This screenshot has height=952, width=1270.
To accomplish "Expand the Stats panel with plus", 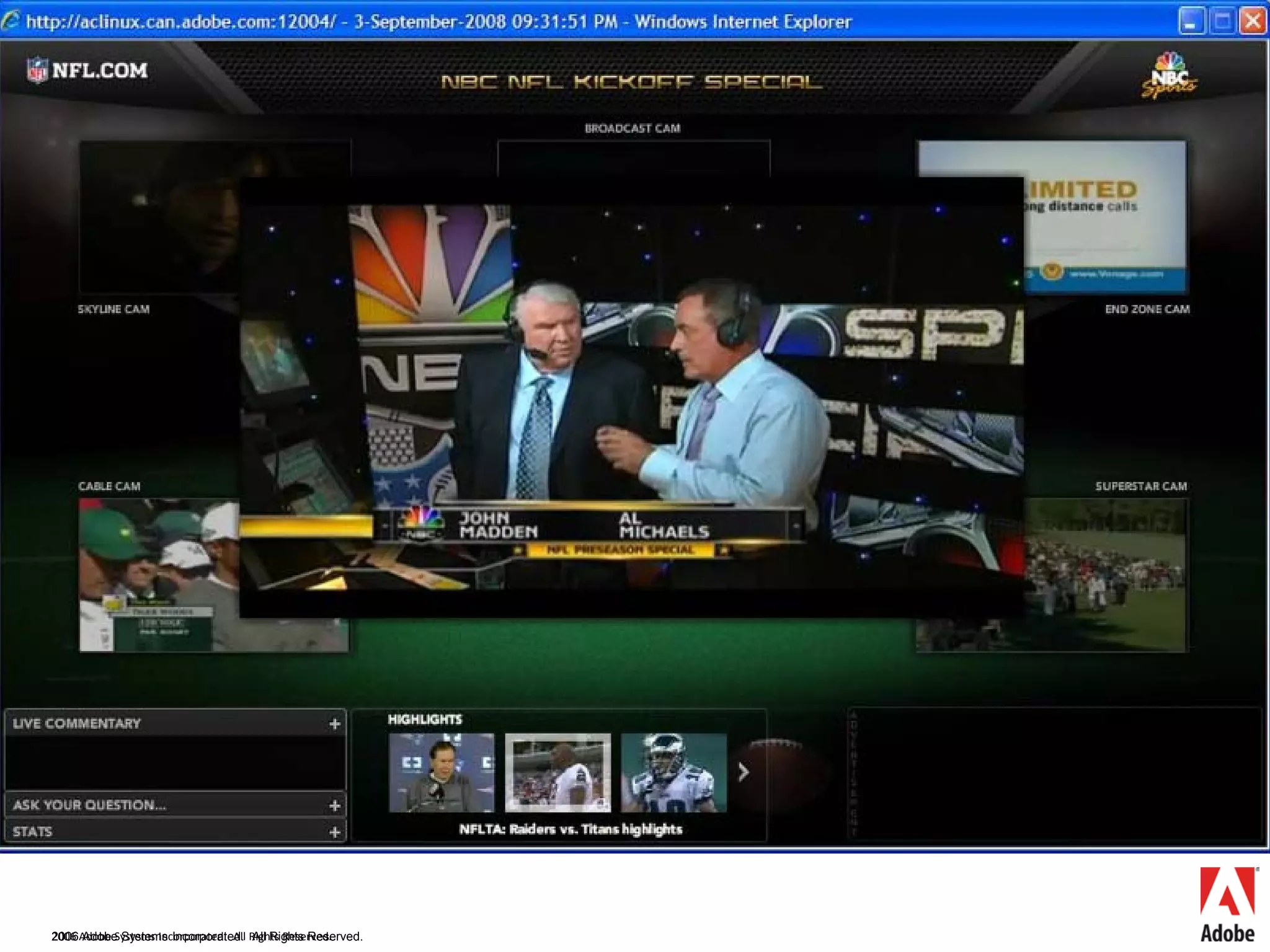I will 334,832.
